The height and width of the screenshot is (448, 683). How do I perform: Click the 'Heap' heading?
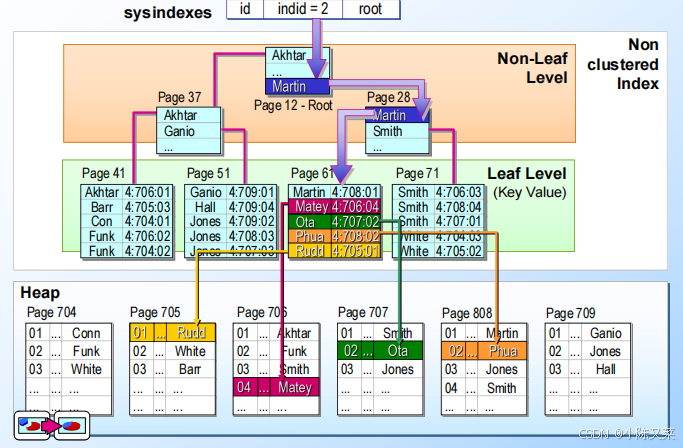point(40,292)
